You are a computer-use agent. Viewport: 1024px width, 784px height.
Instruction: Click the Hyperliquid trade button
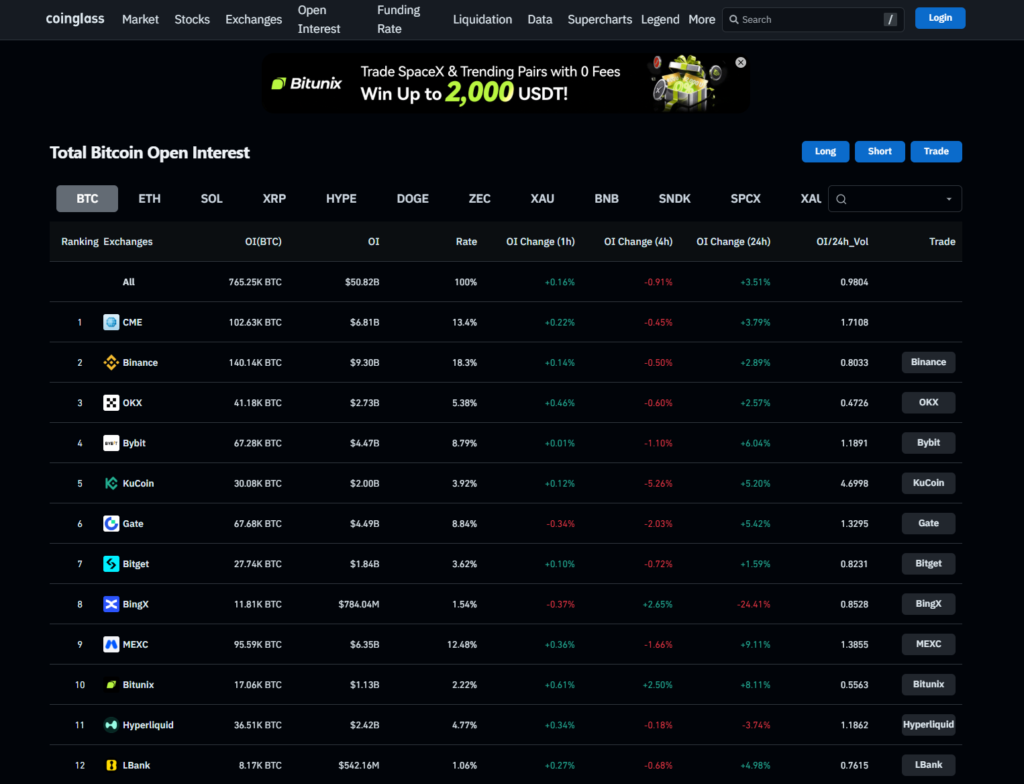click(x=928, y=725)
